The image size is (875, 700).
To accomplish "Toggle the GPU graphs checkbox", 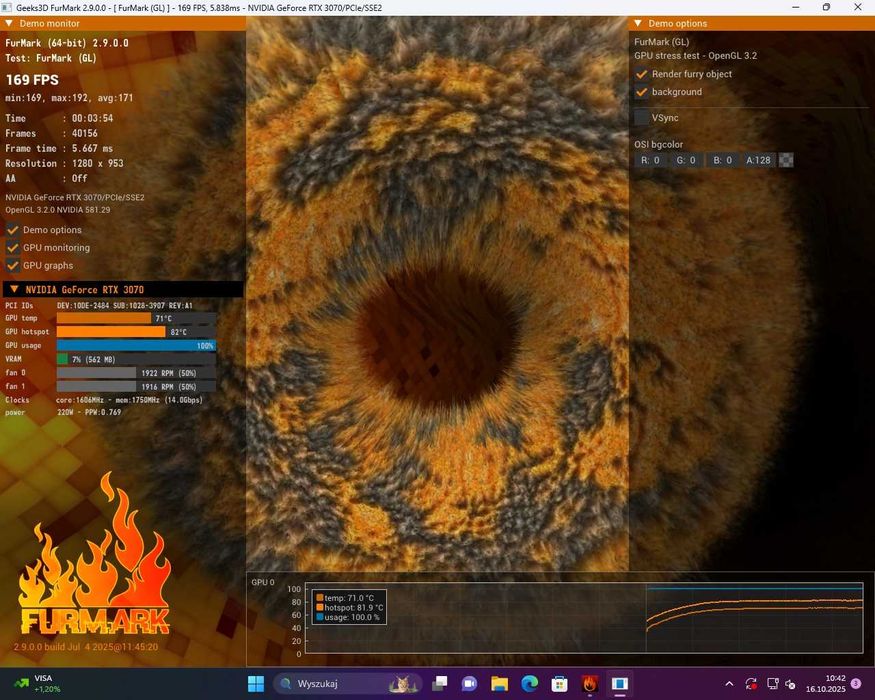I will point(12,265).
